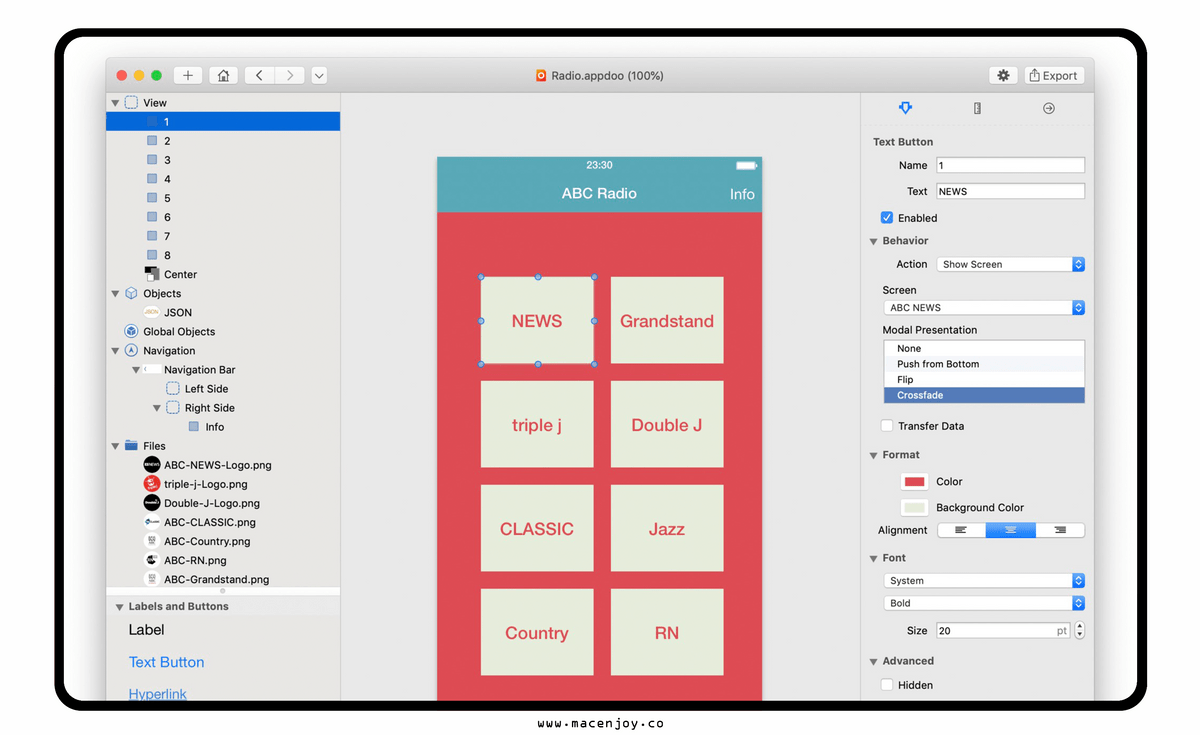Choose Flip modal presentation
This screenshot has height=735, width=1200.
pos(984,380)
